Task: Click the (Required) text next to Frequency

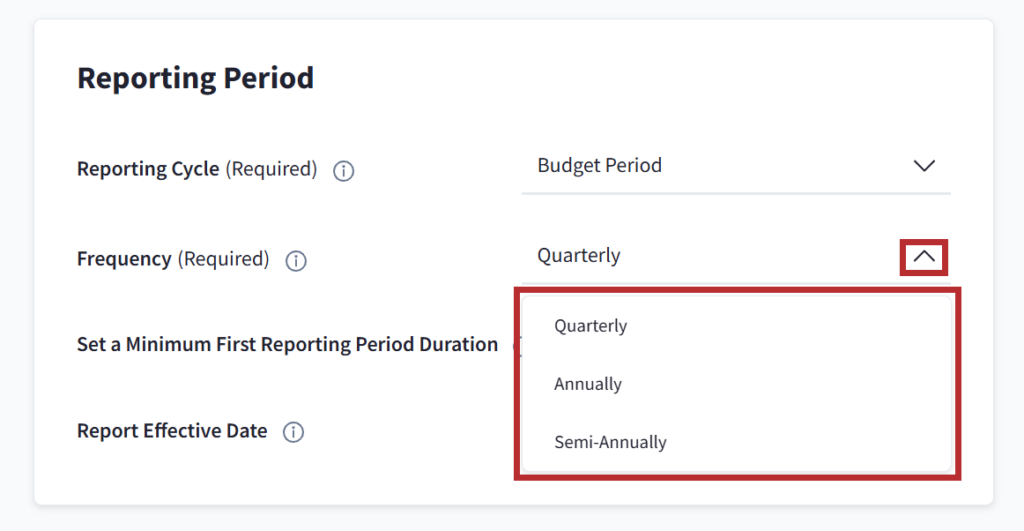Action: [223, 259]
